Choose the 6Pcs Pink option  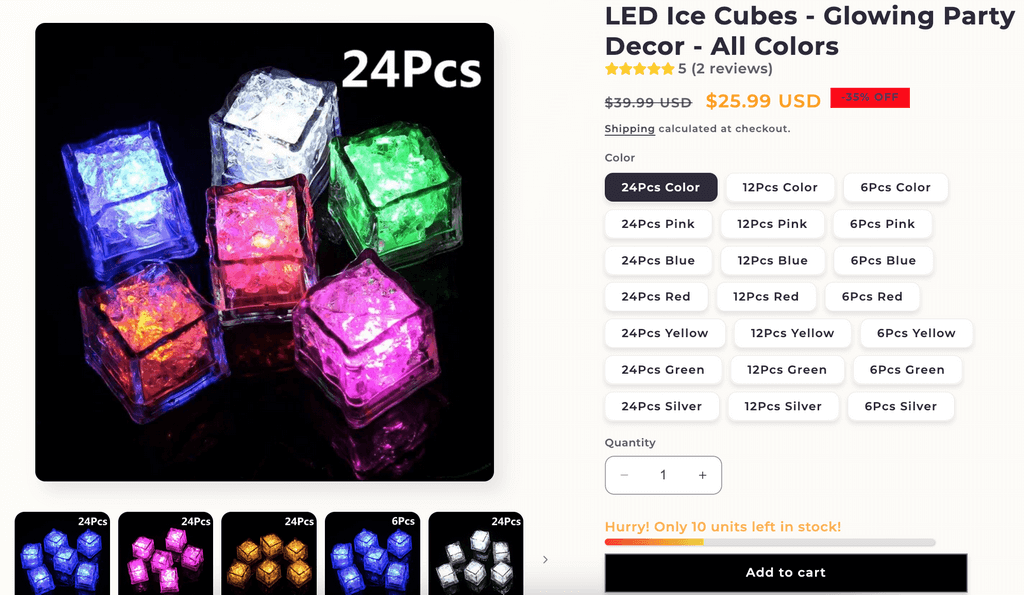pyautogui.click(x=882, y=224)
